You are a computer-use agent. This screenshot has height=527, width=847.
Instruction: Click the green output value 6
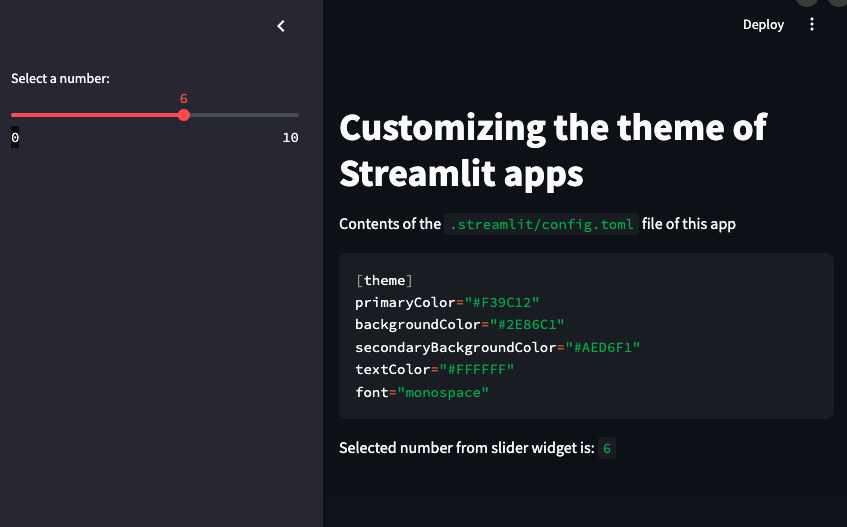(607, 448)
